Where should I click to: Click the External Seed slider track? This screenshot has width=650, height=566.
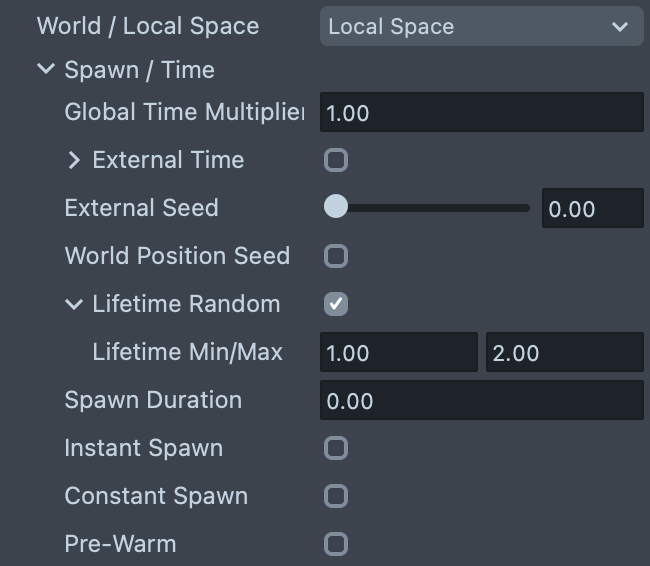pos(440,208)
